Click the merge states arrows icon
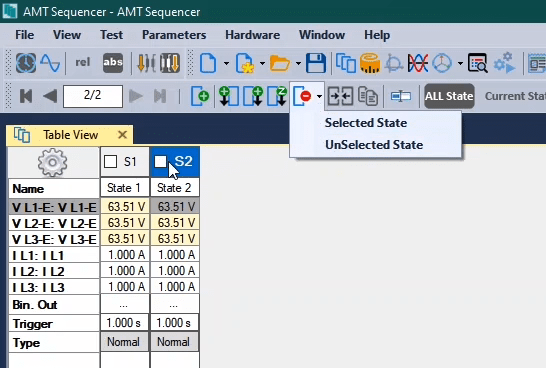Screen dimensions: 546x368 tap(340, 96)
